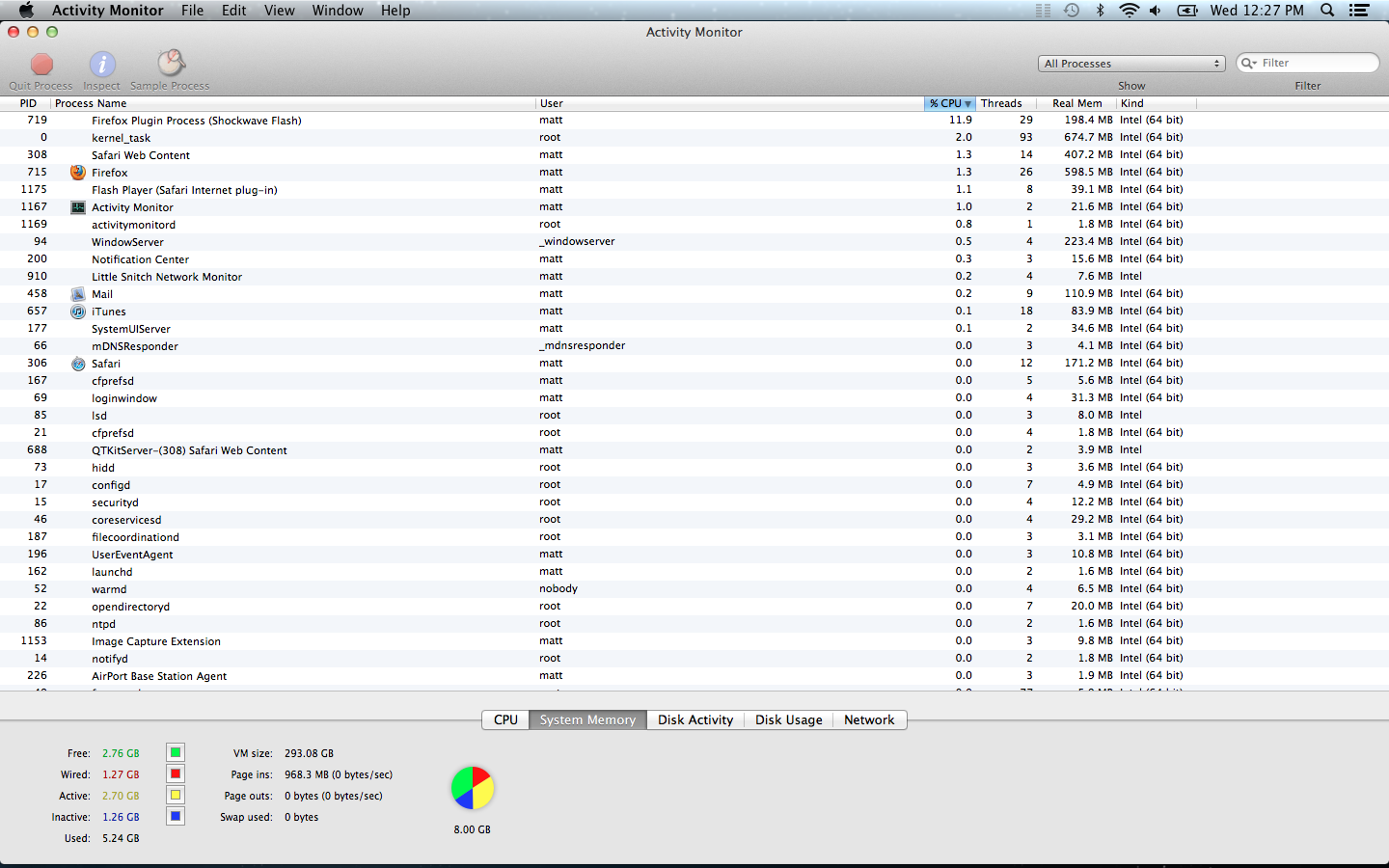The height and width of the screenshot is (868, 1389).
Task: Select QTKitServer-(308) Safari Web Content row
Action: click(x=694, y=450)
